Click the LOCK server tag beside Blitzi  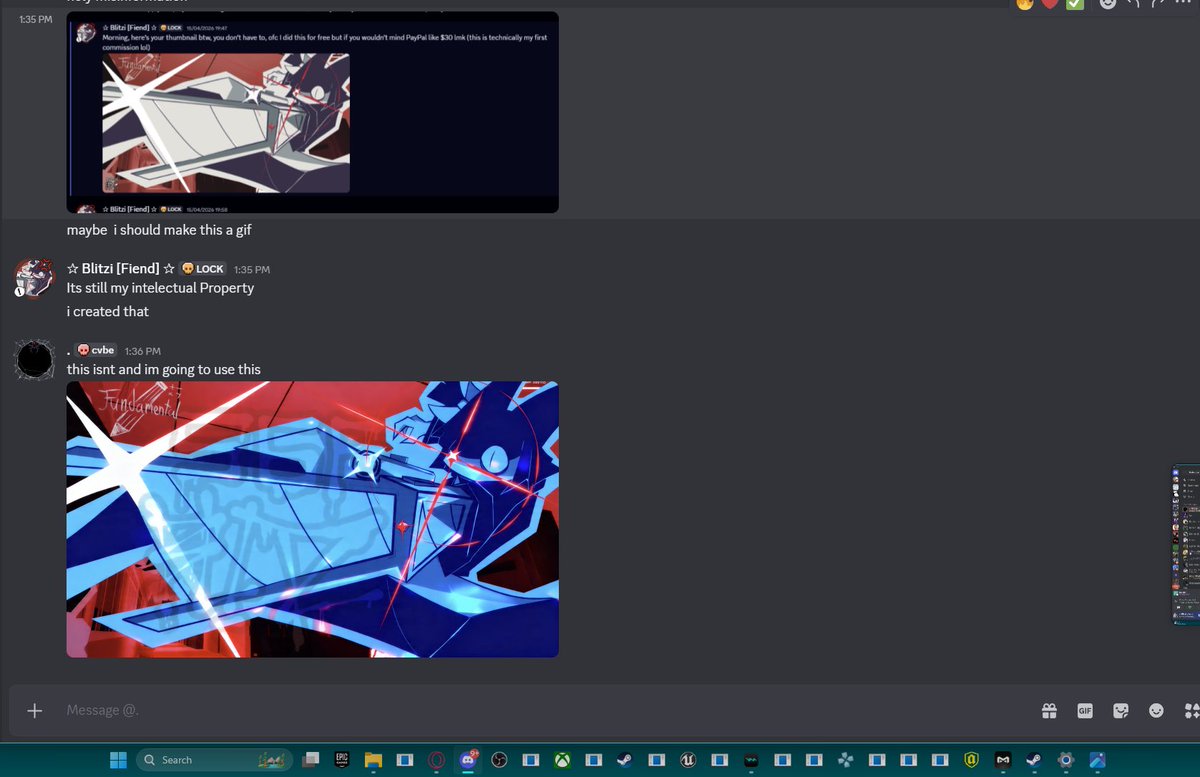(204, 268)
